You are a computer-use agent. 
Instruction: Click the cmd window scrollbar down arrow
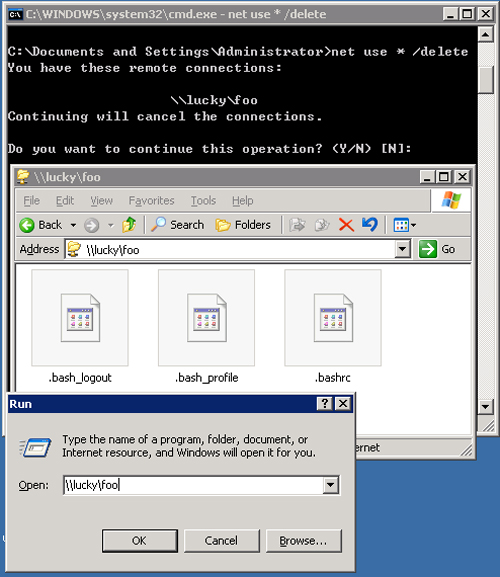[x=485, y=407]
